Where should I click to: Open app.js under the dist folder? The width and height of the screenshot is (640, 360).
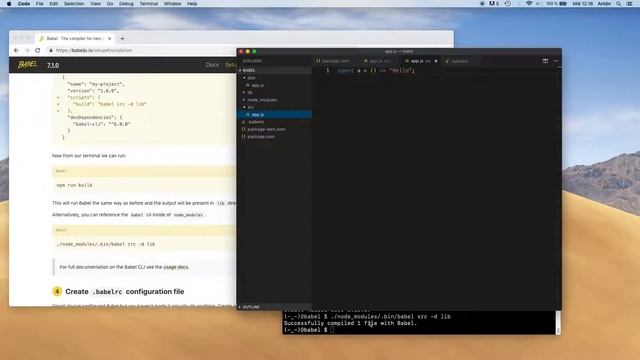274,85
